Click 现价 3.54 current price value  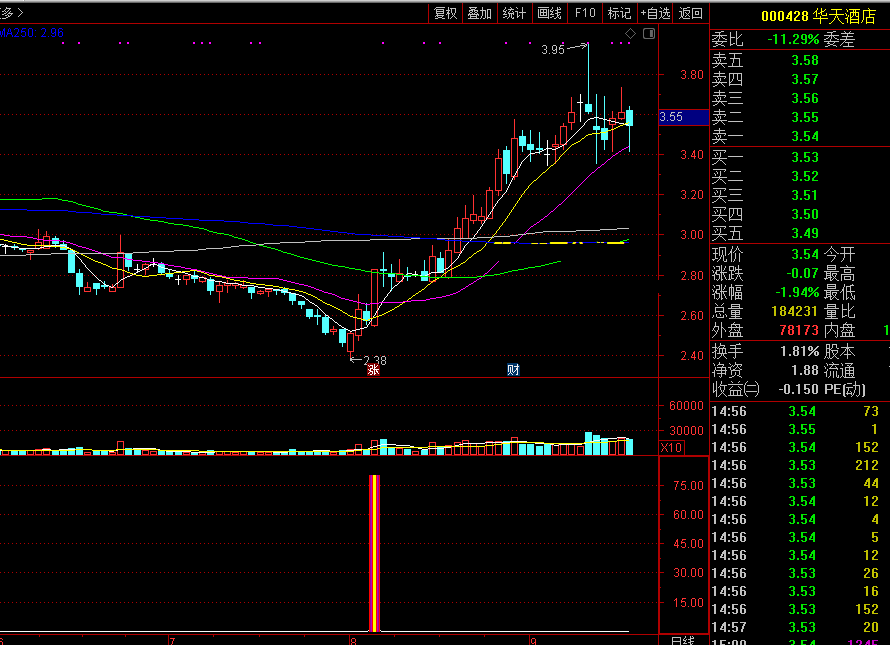pyautogui.click(x=805, y=254)
